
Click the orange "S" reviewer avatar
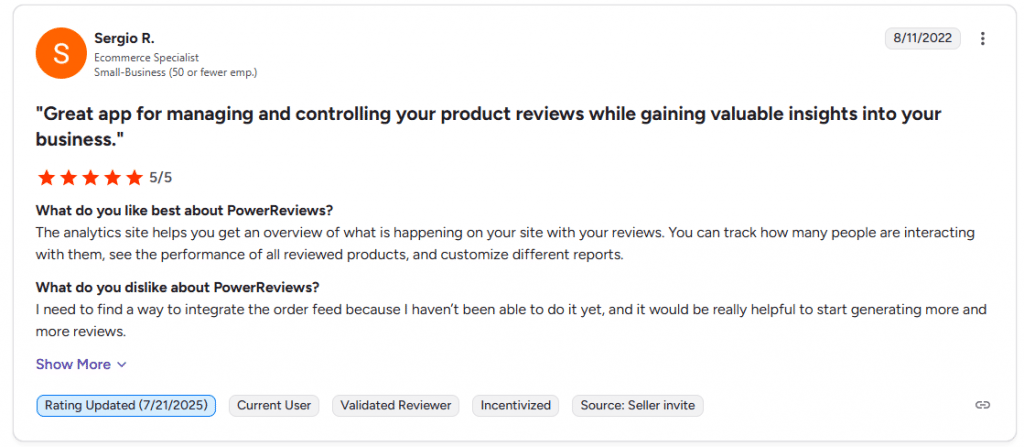point(60,52)
